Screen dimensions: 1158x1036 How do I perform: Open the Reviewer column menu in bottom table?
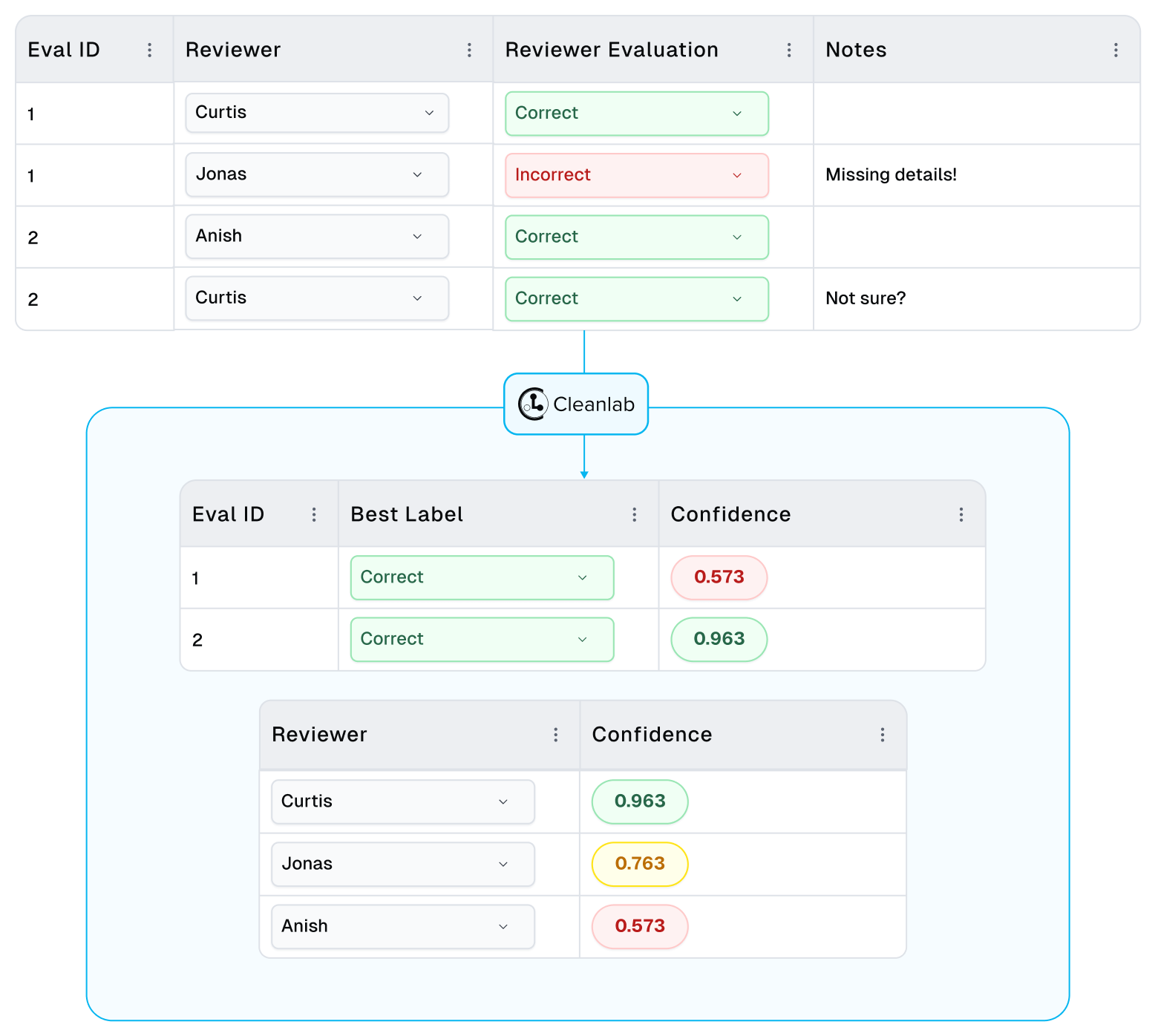tap(555, 735)
